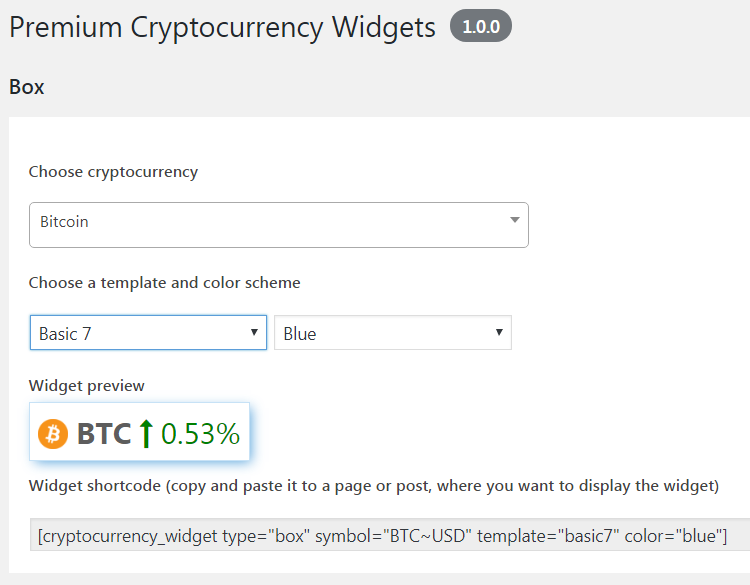
Task: Click "Choose a template and color scheme" label
Action: [x=165, y=283]
